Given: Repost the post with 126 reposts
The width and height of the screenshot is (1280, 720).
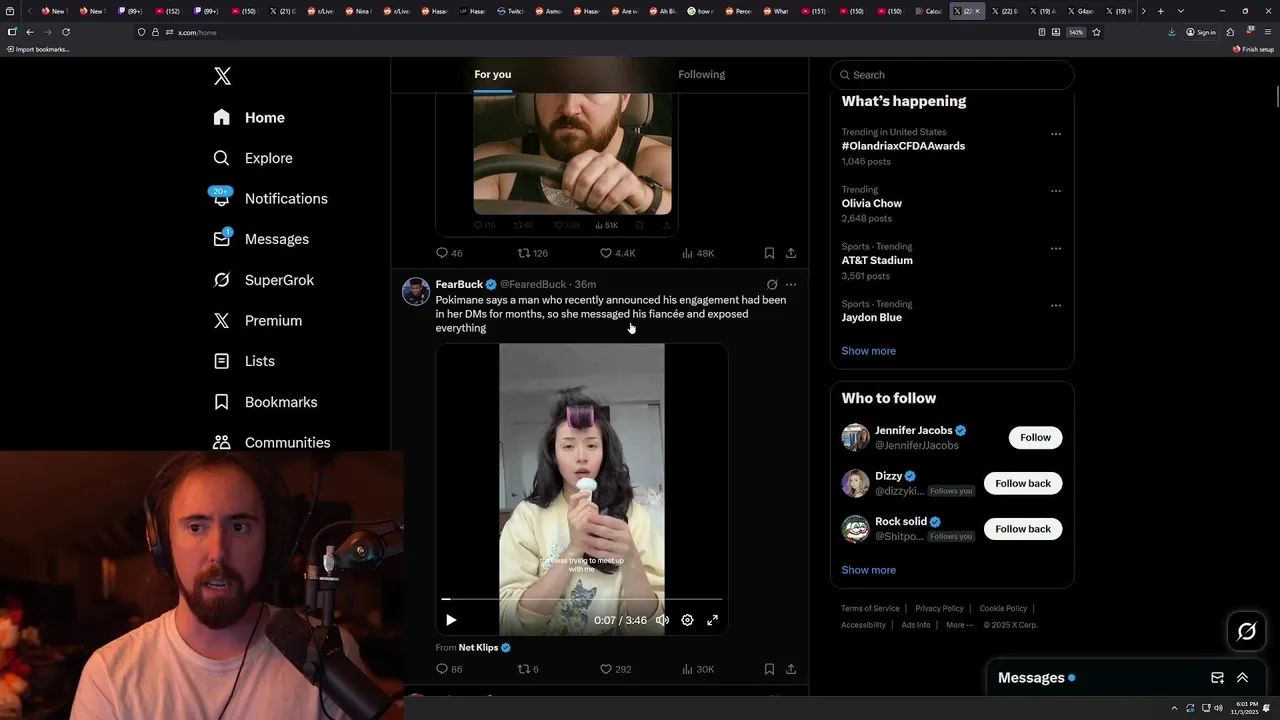Looking at the screenshot, I should pyautogui.click(x=532, y=253).
